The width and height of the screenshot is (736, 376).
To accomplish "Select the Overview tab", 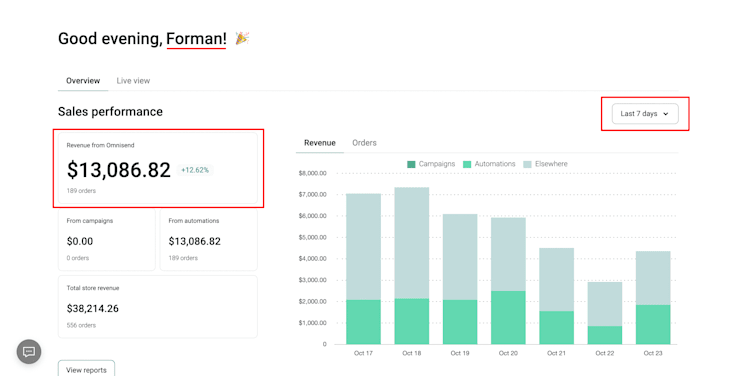I will (83, 81).
